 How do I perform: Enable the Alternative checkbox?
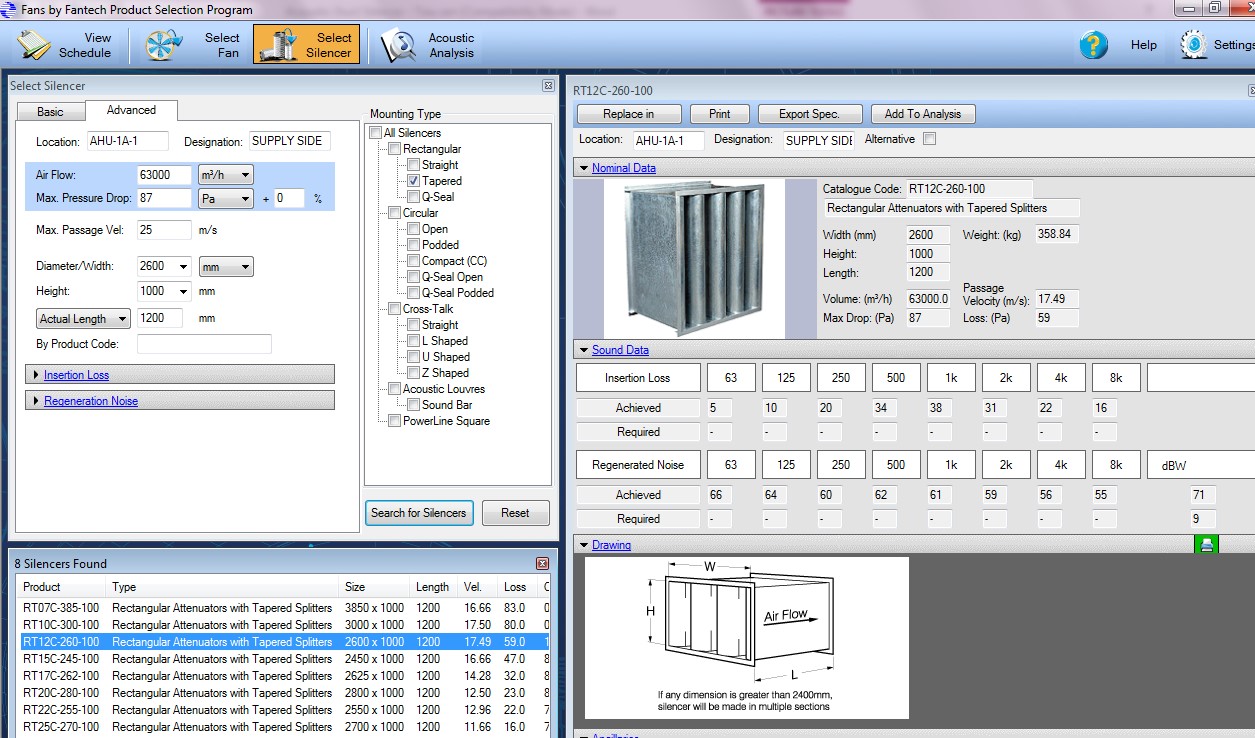pos(929,139)
